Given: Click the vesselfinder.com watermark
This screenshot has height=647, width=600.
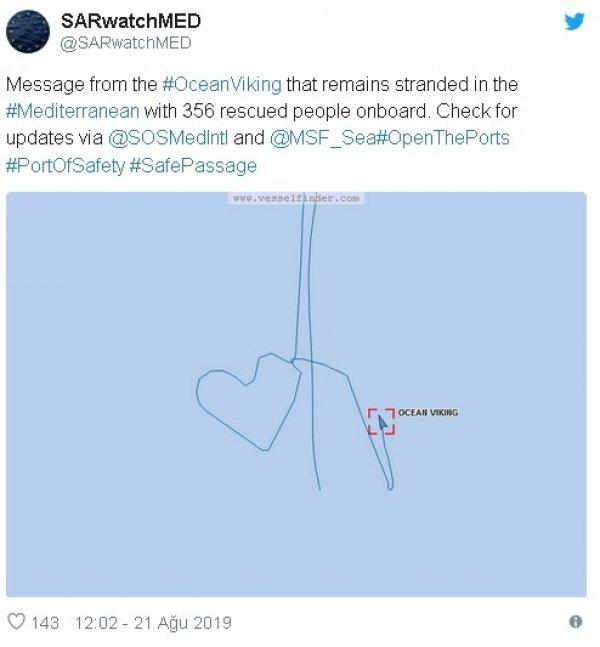Looking at the screenshot, I should coord(296,199).
